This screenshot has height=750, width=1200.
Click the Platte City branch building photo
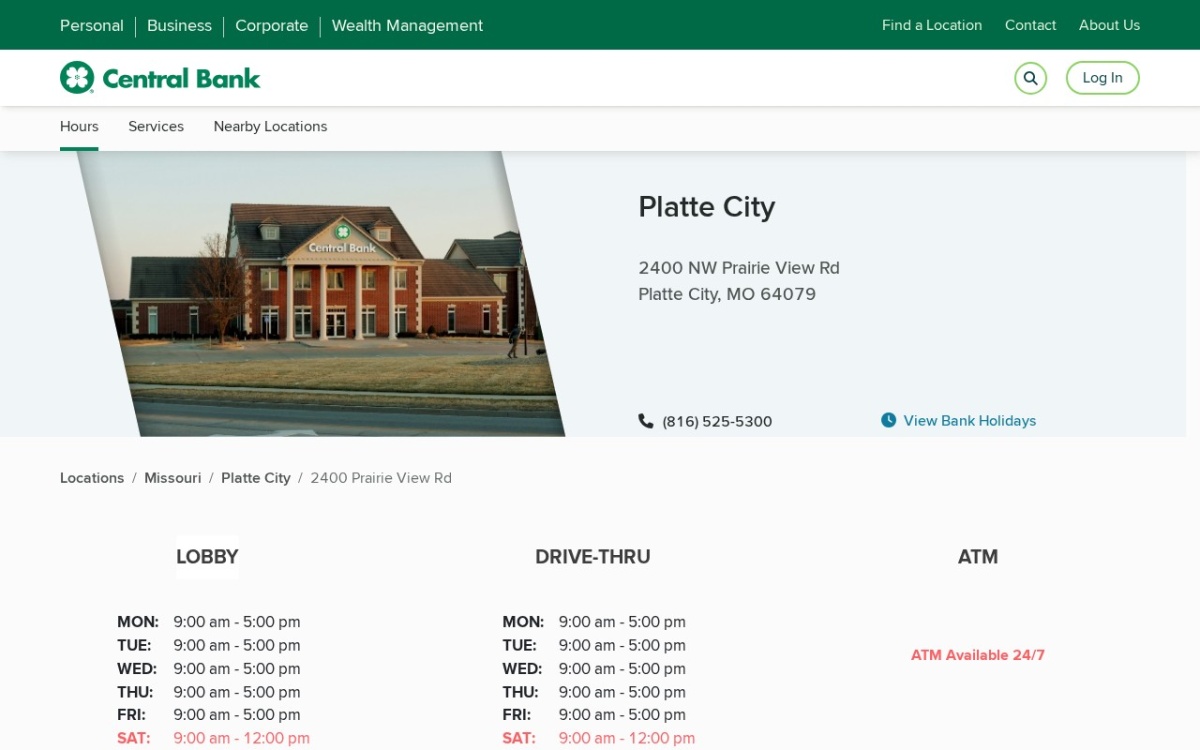tap(320, 294)
